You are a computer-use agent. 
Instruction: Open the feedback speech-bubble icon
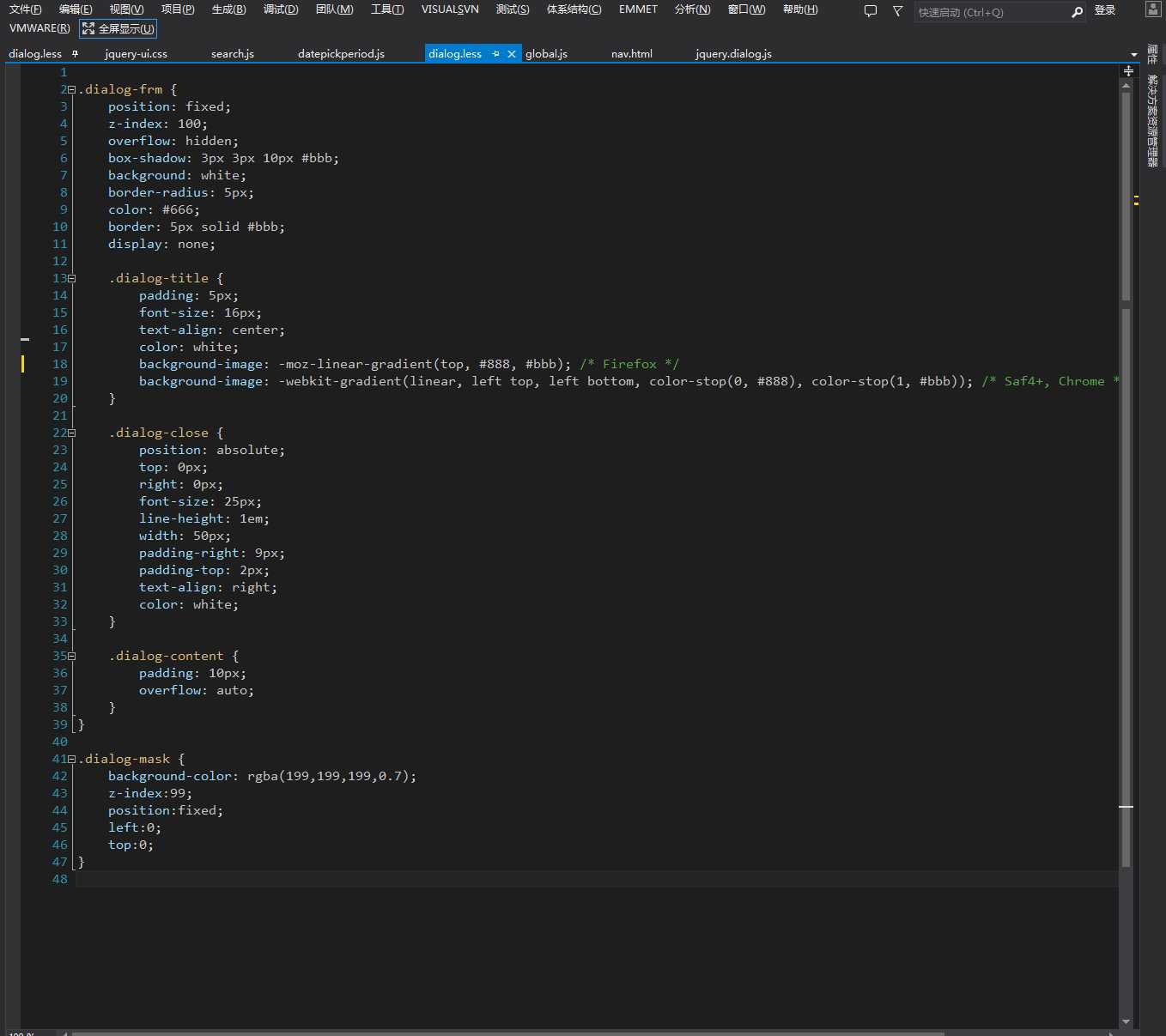870,11
